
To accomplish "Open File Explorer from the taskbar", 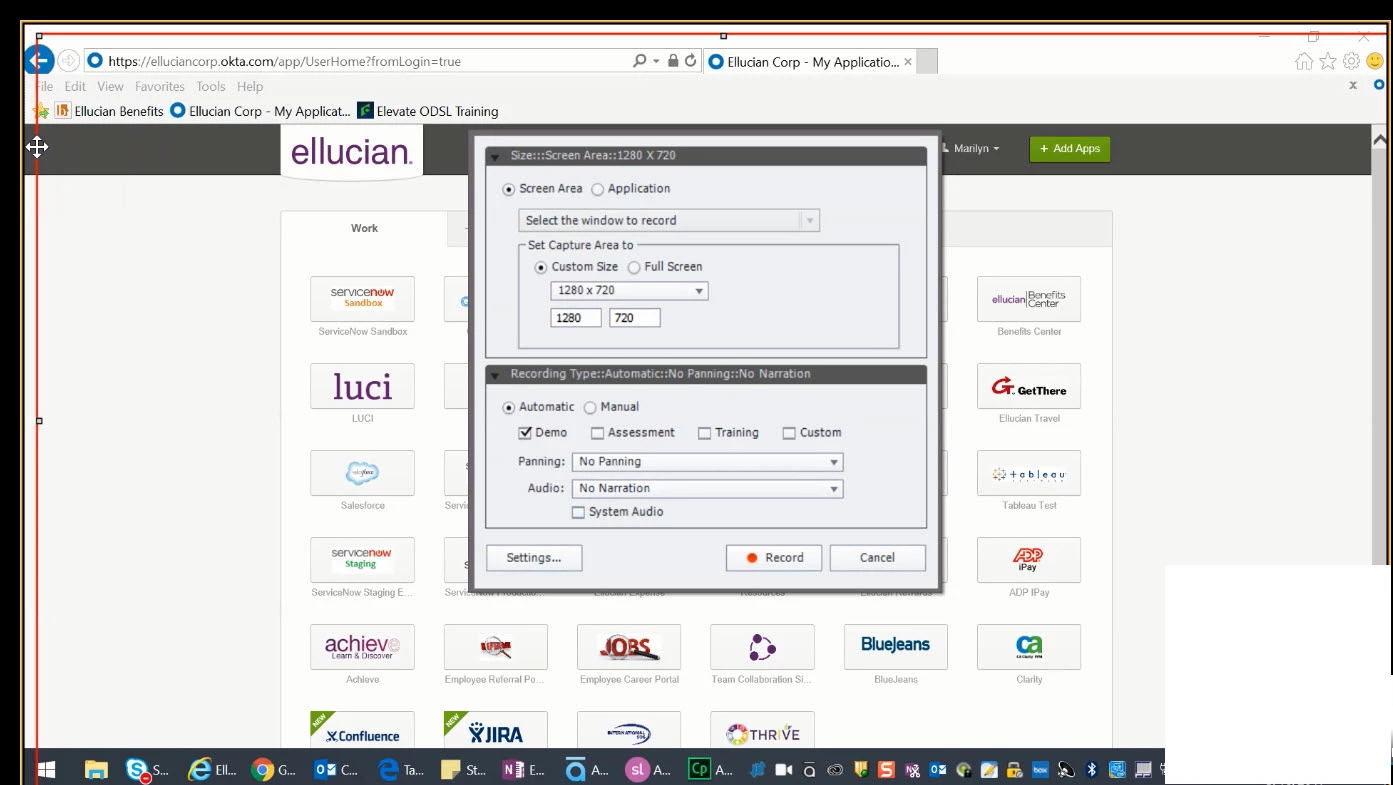I will coord(96,769).
